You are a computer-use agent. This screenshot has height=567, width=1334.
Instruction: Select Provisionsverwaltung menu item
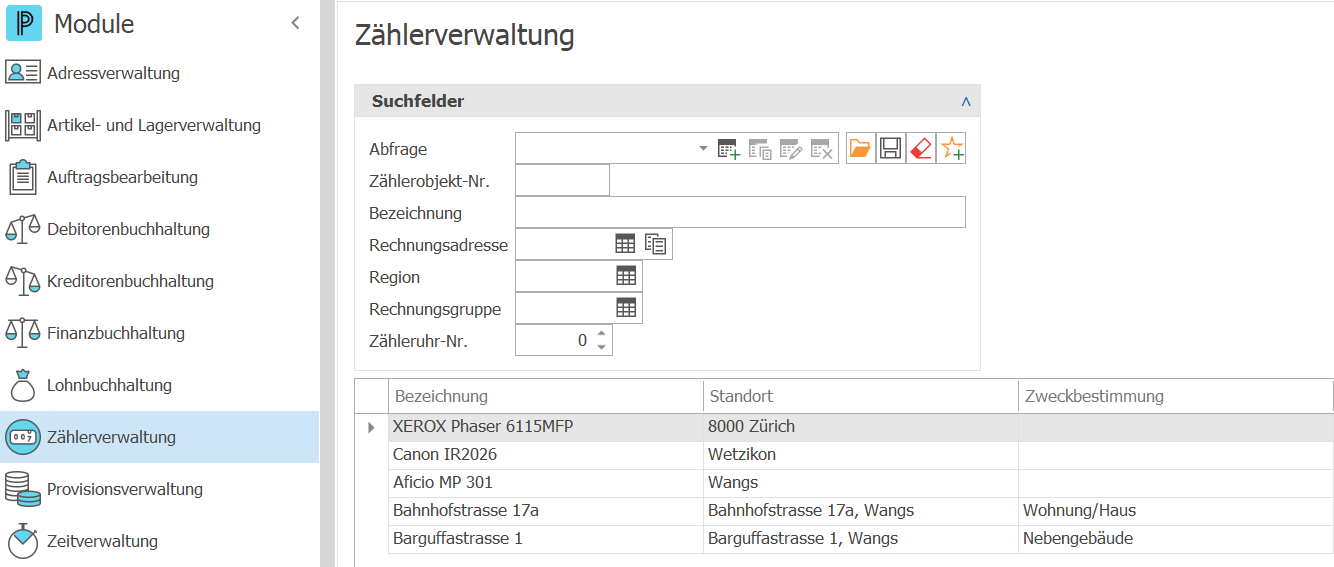tap(160, 489)
